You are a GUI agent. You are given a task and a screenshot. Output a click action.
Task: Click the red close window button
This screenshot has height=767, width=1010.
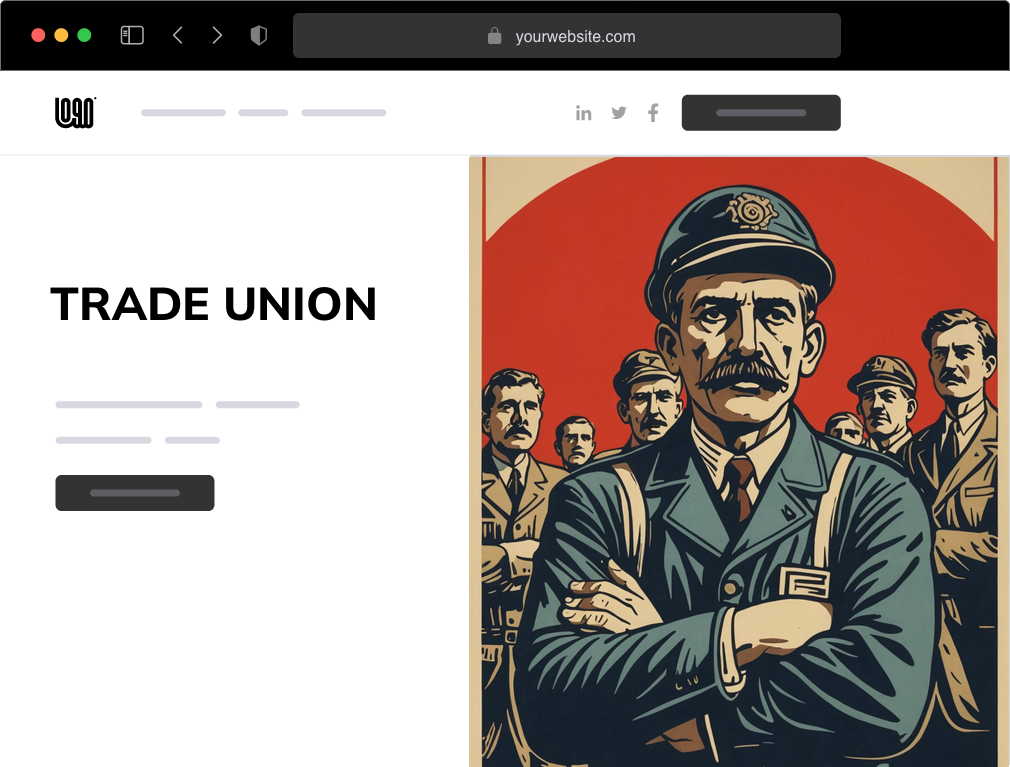[x=38, y=35]
